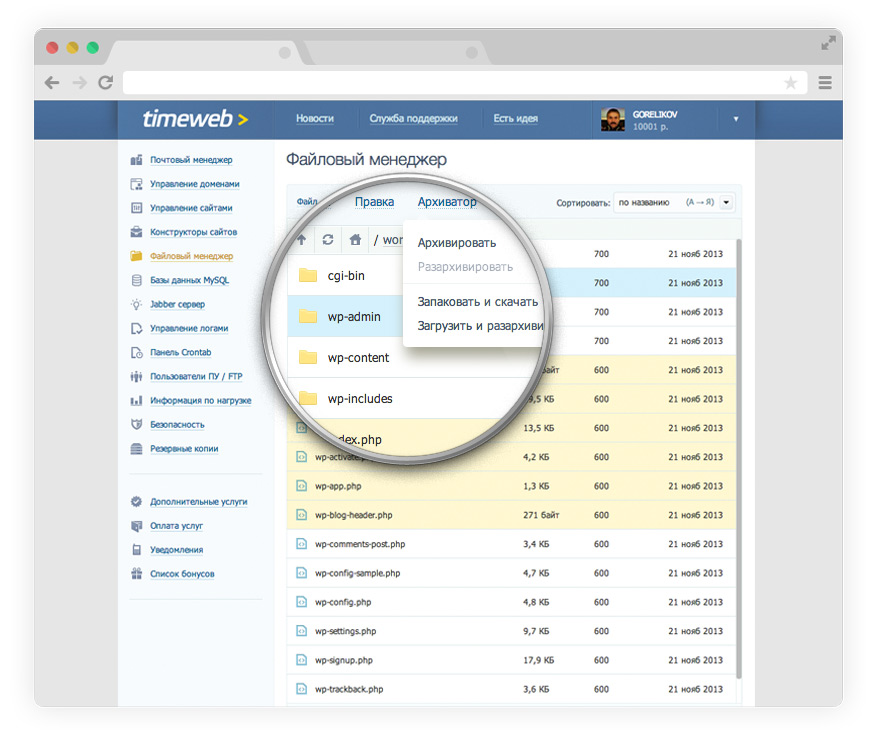The width and height of the screenshot is (870, 740).
Task: Click the GORELIKOV user avatar
Action: (x=613, y=119)
